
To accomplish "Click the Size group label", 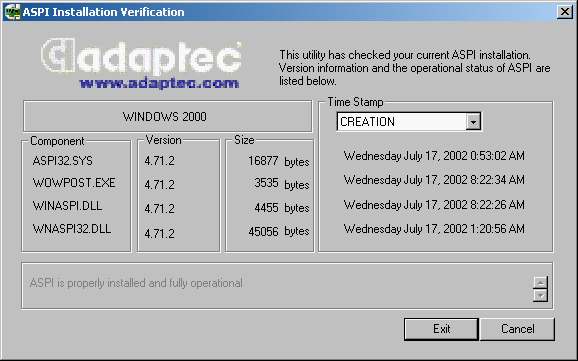I will pyautogui.click(x=244, y=140).
